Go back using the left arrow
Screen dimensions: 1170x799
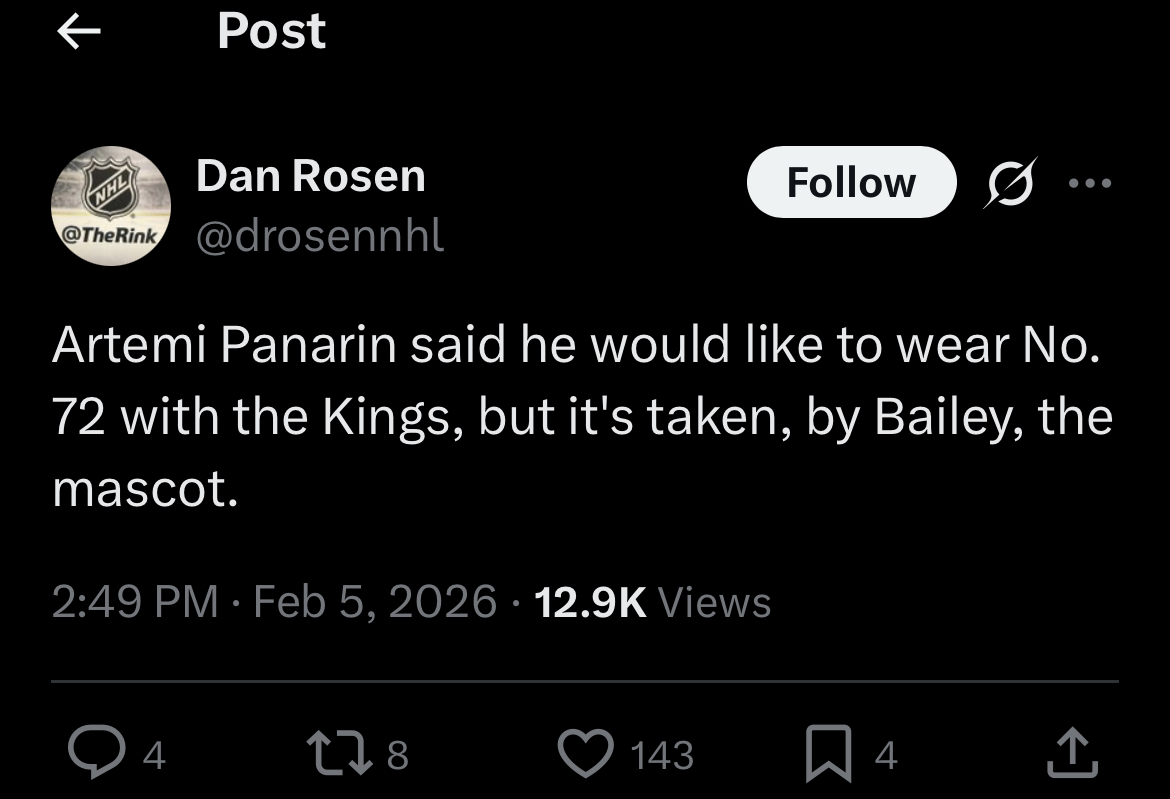79,33
